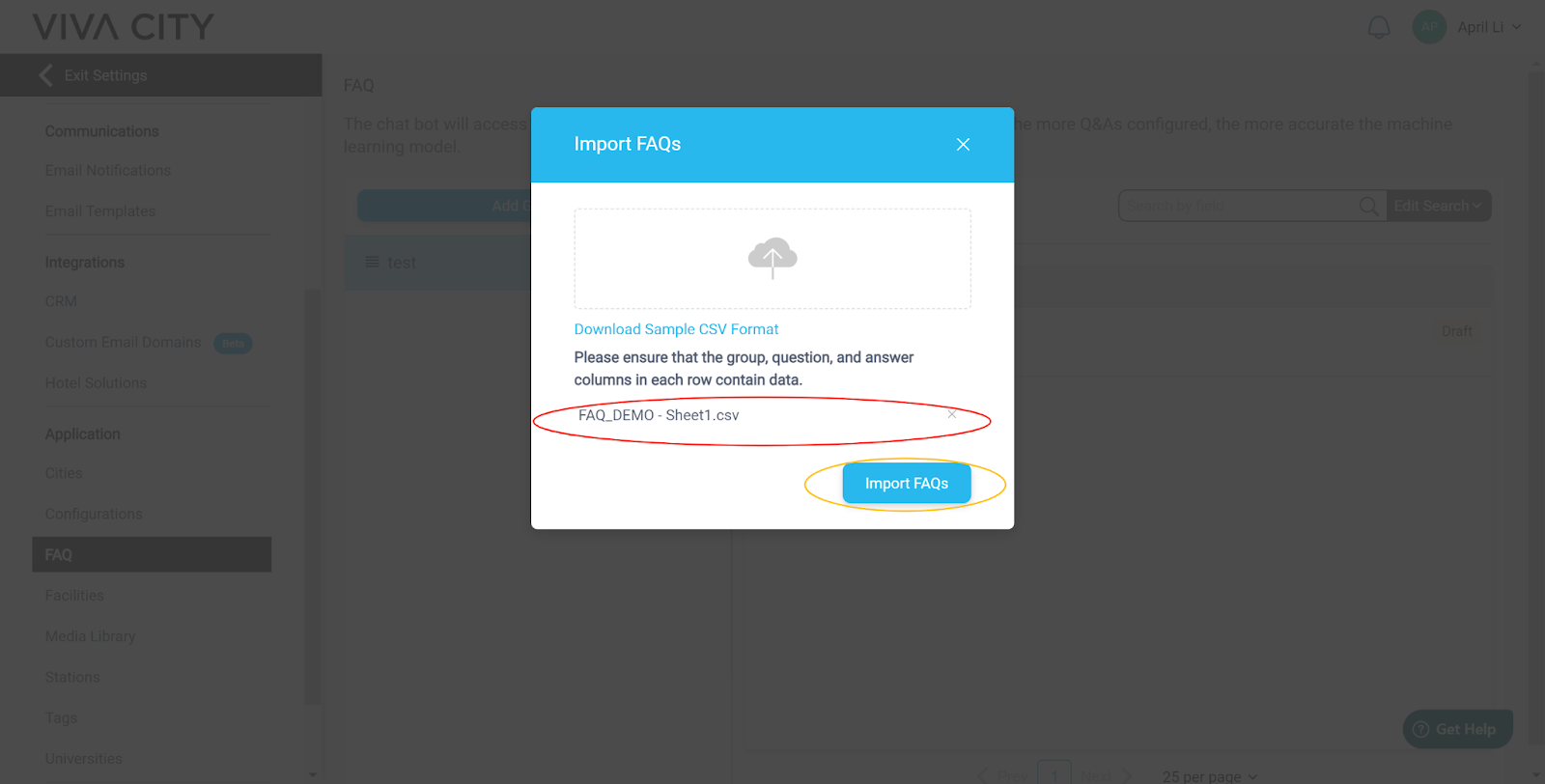
Task: Click the drag handle beside test group
Action: [x=372, y=262]
